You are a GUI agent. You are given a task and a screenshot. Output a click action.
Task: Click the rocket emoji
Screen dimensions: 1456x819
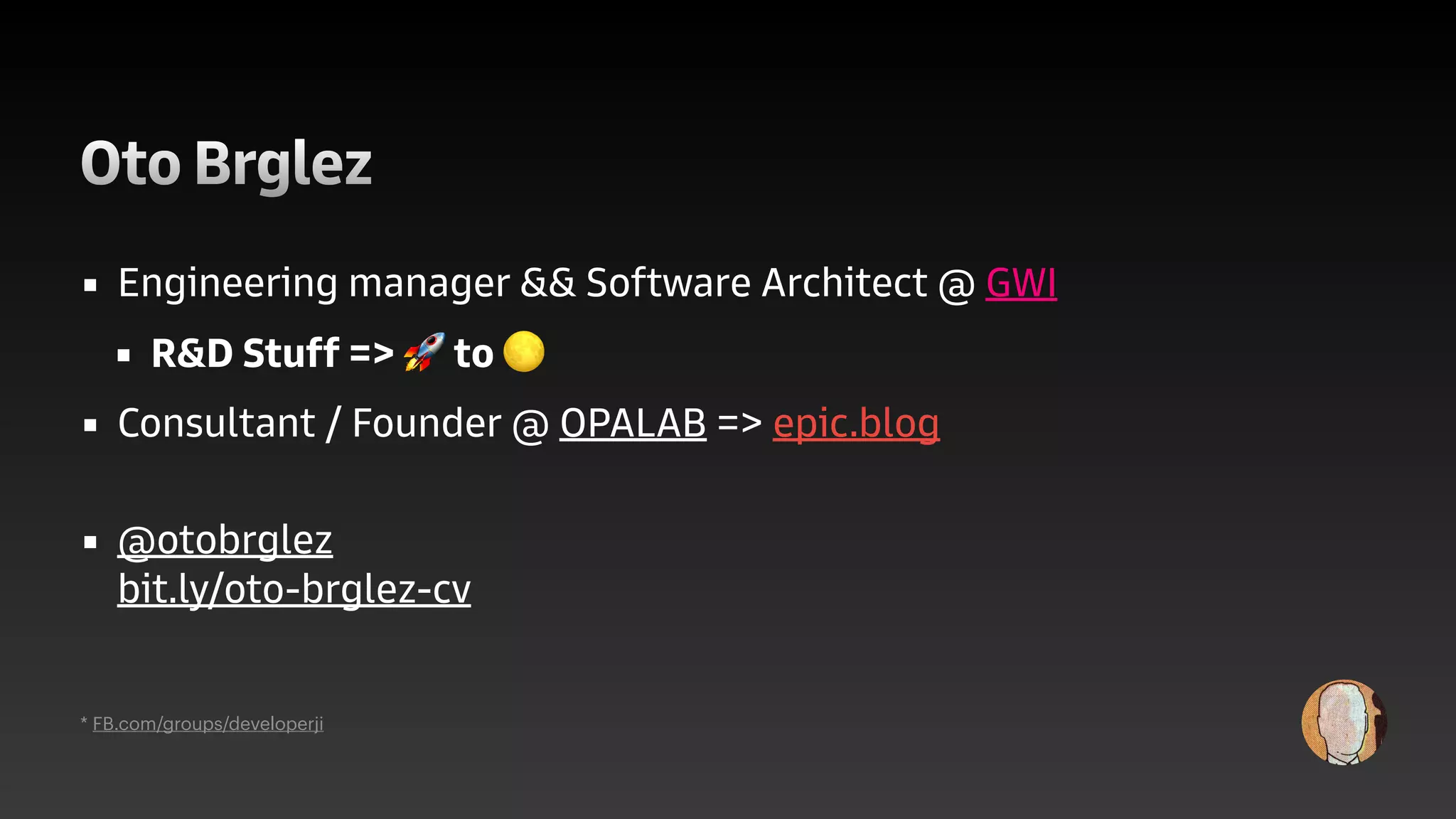(424, 352)
